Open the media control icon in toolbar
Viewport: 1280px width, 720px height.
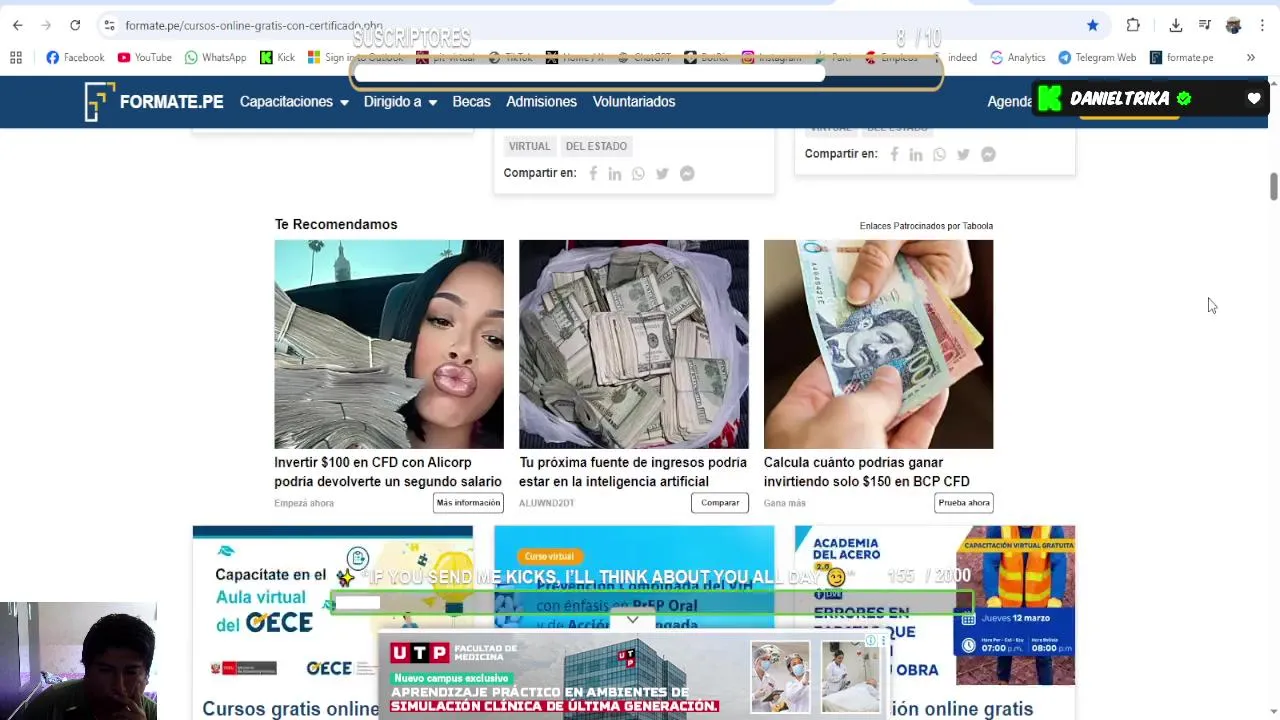tap(1205, 25)
